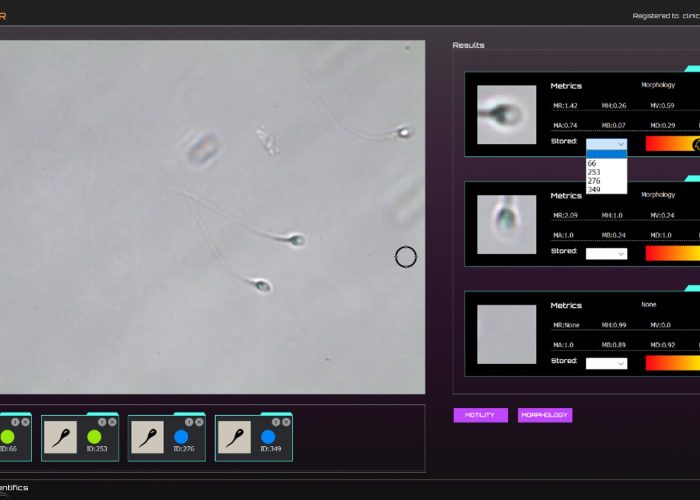
Task: Select the sperm thumbnail on ID:253 card
Action: pos(61,438)
